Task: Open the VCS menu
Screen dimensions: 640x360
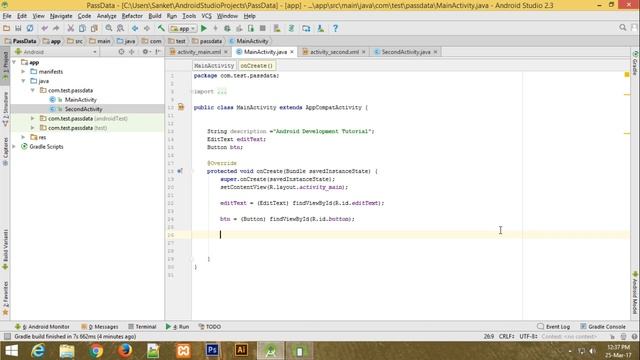Action: [x=207, y=16]
